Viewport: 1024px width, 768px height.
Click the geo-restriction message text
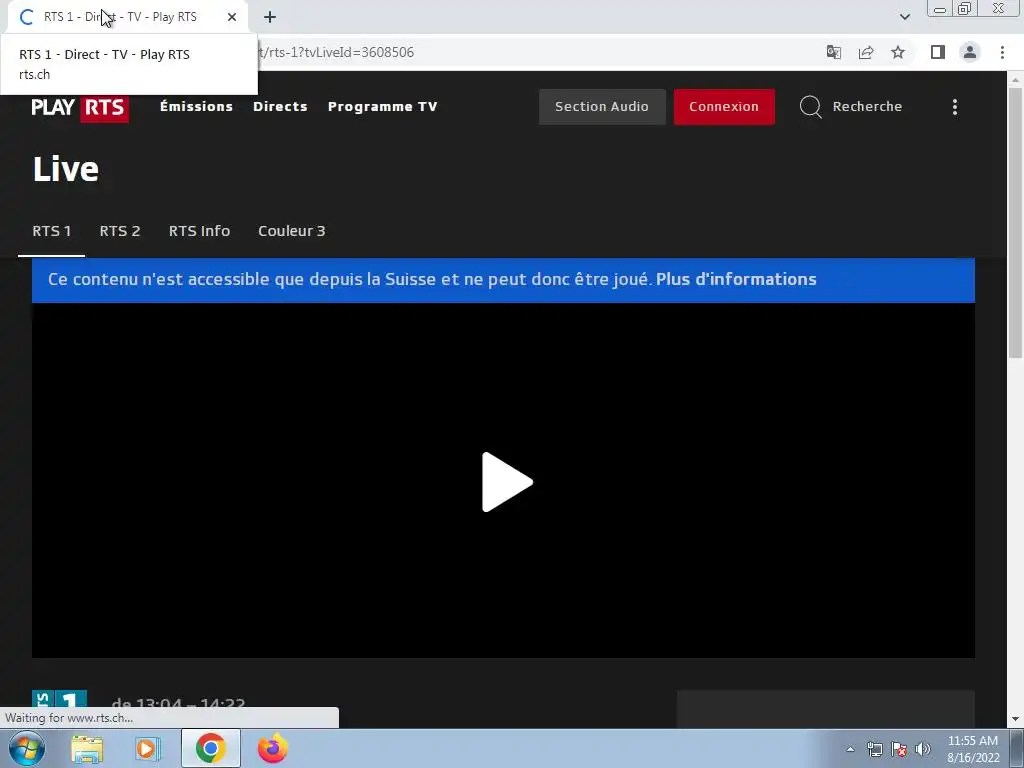(349, 280)
